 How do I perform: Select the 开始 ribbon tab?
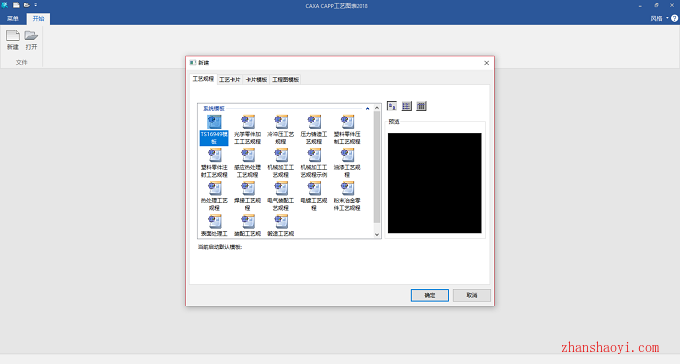pyautogui.click(x=38, y=19)
